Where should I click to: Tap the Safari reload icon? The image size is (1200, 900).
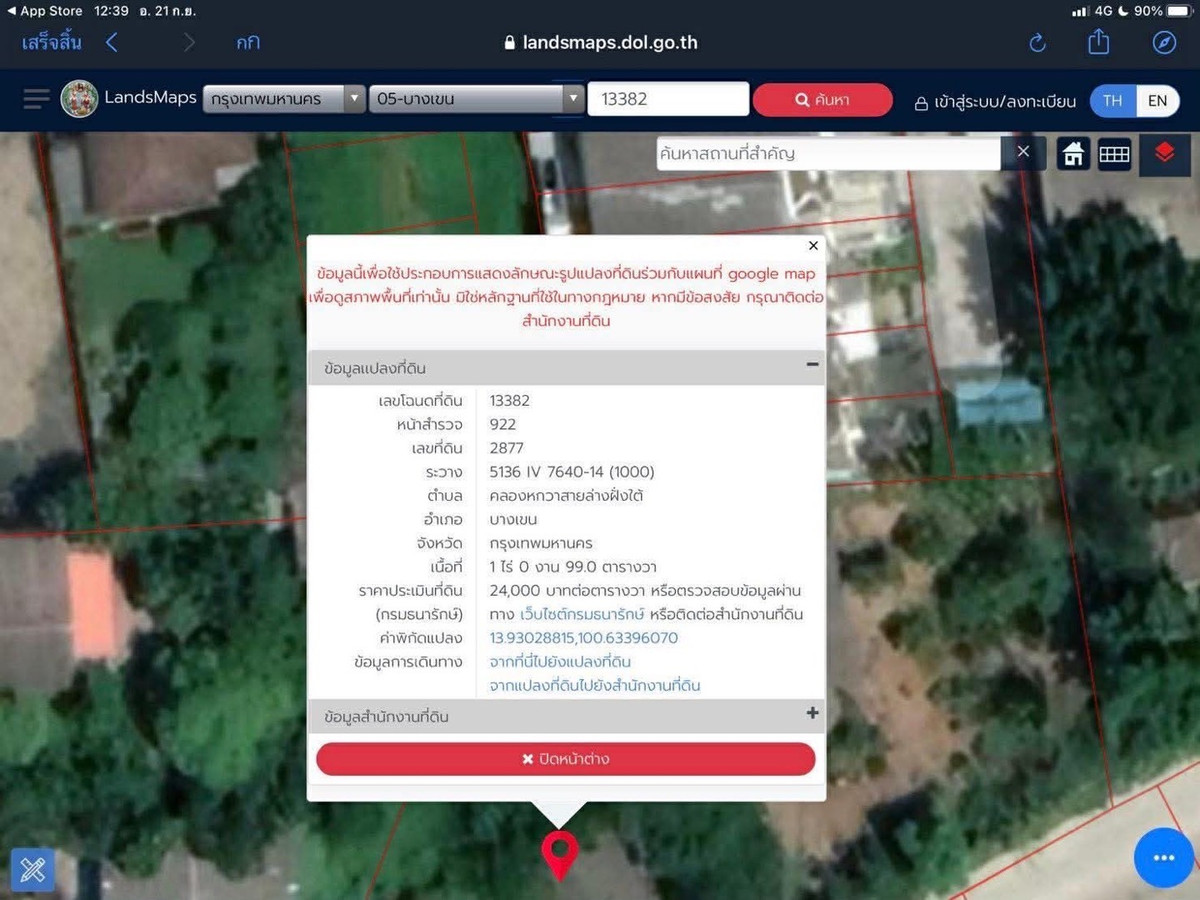[1037, 43]
